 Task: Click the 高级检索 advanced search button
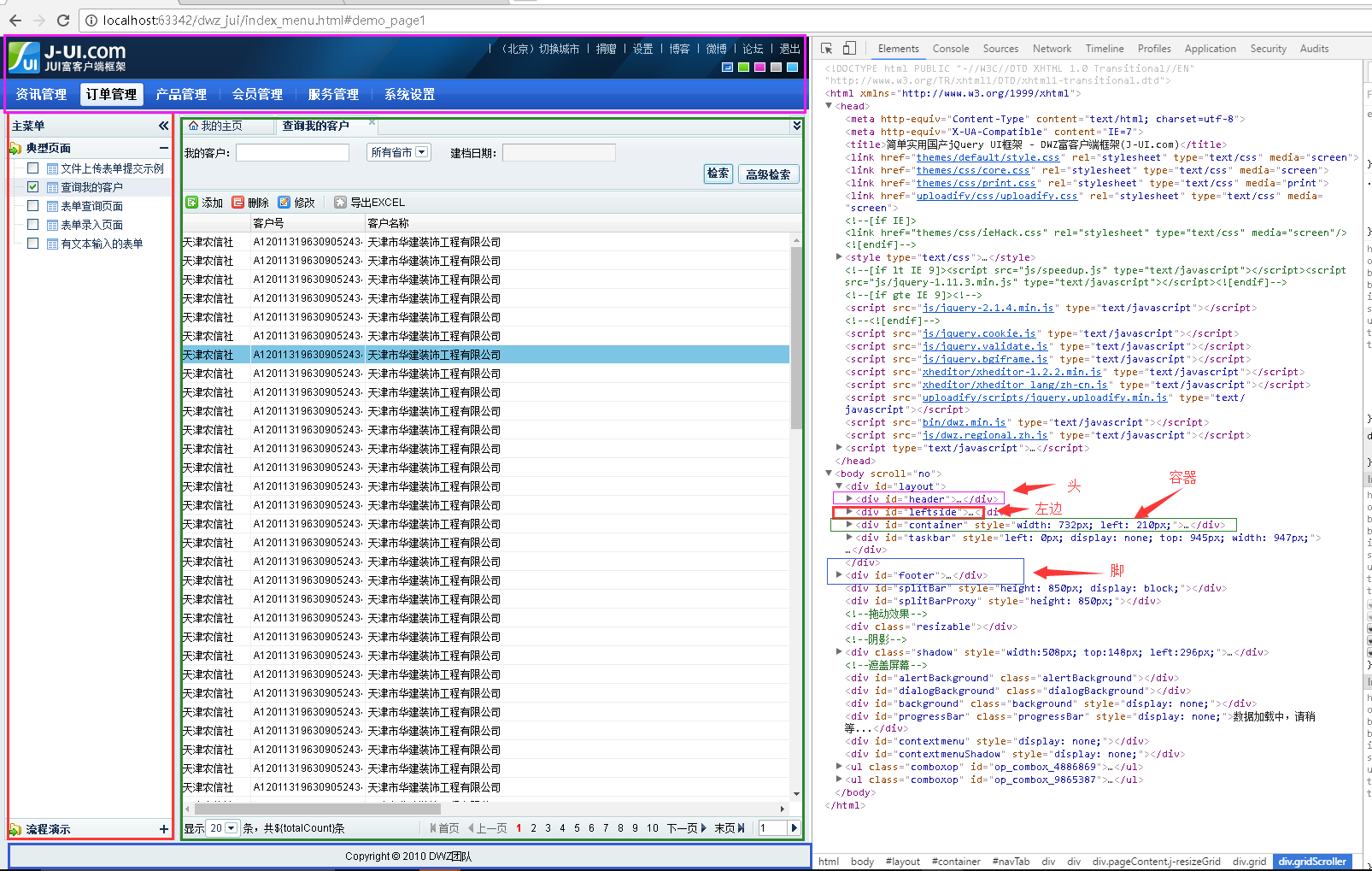coord(768,174)
